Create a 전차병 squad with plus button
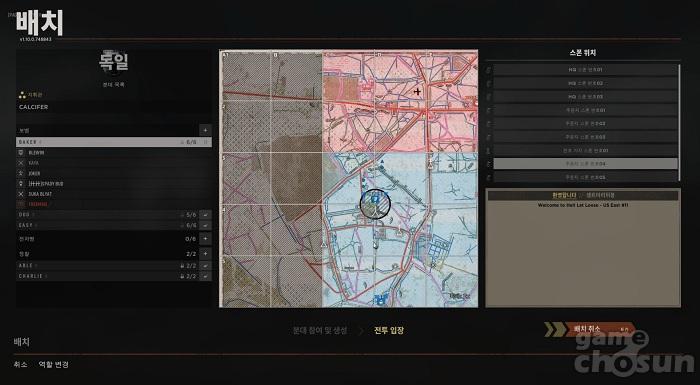The image size is (700, 385). click(205, 239)
